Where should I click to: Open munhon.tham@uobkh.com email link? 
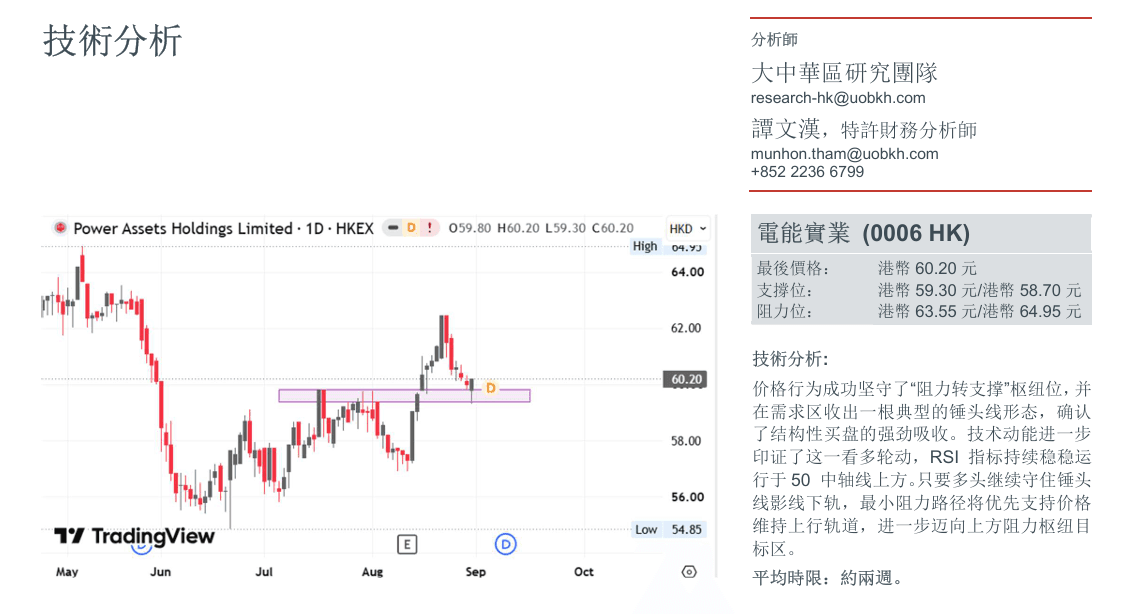[845, 154]
